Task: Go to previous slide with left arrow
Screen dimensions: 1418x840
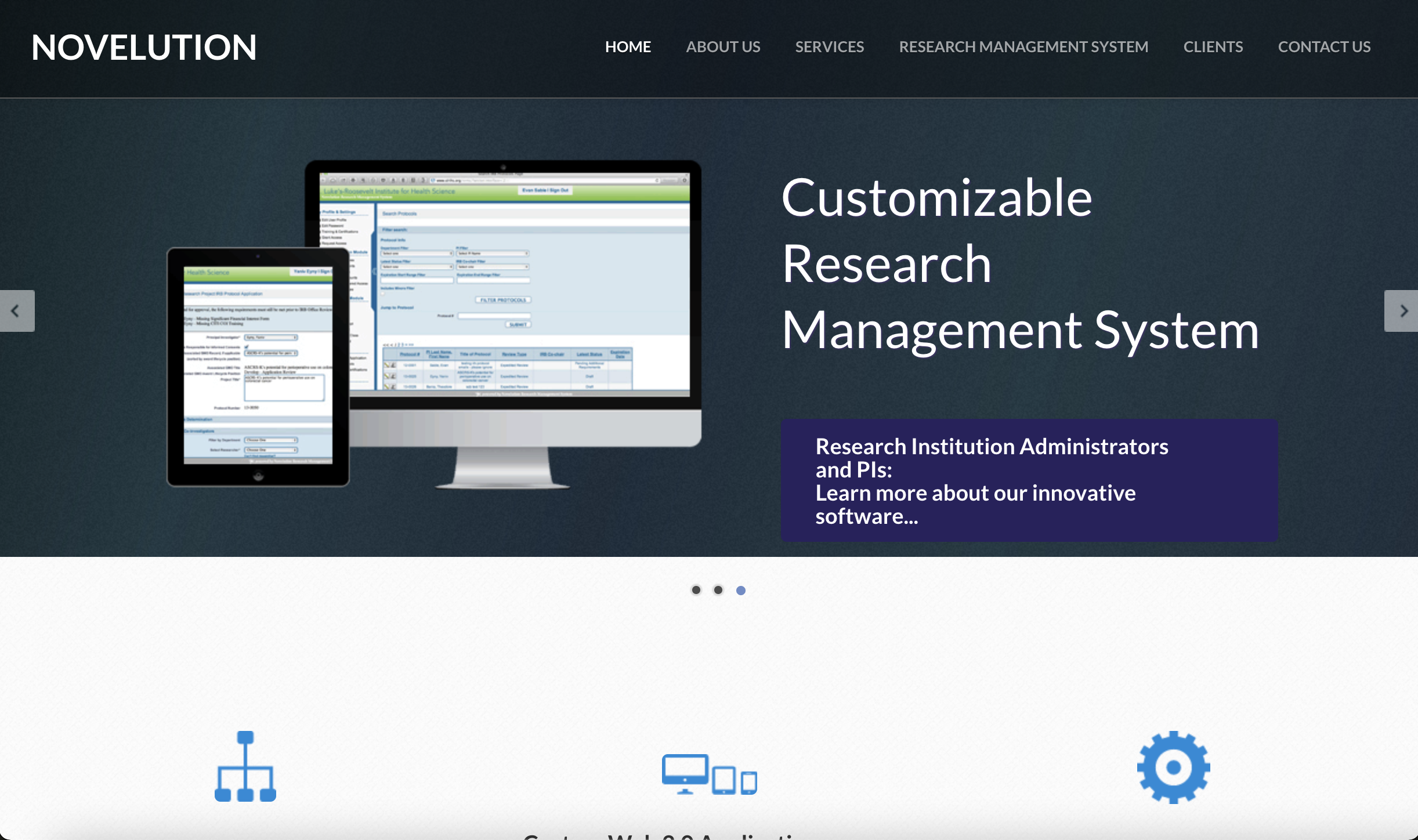Action: (16, 311)
